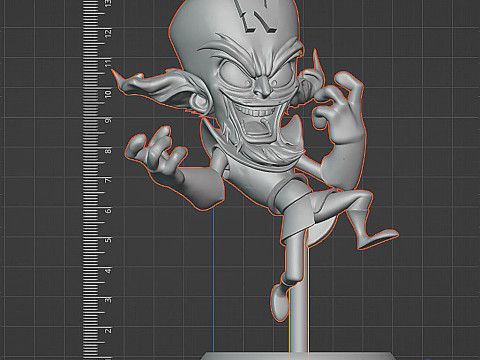480x360 pixels.
Task: Click ruler mark labeled 5
Action: click(108, 240)
